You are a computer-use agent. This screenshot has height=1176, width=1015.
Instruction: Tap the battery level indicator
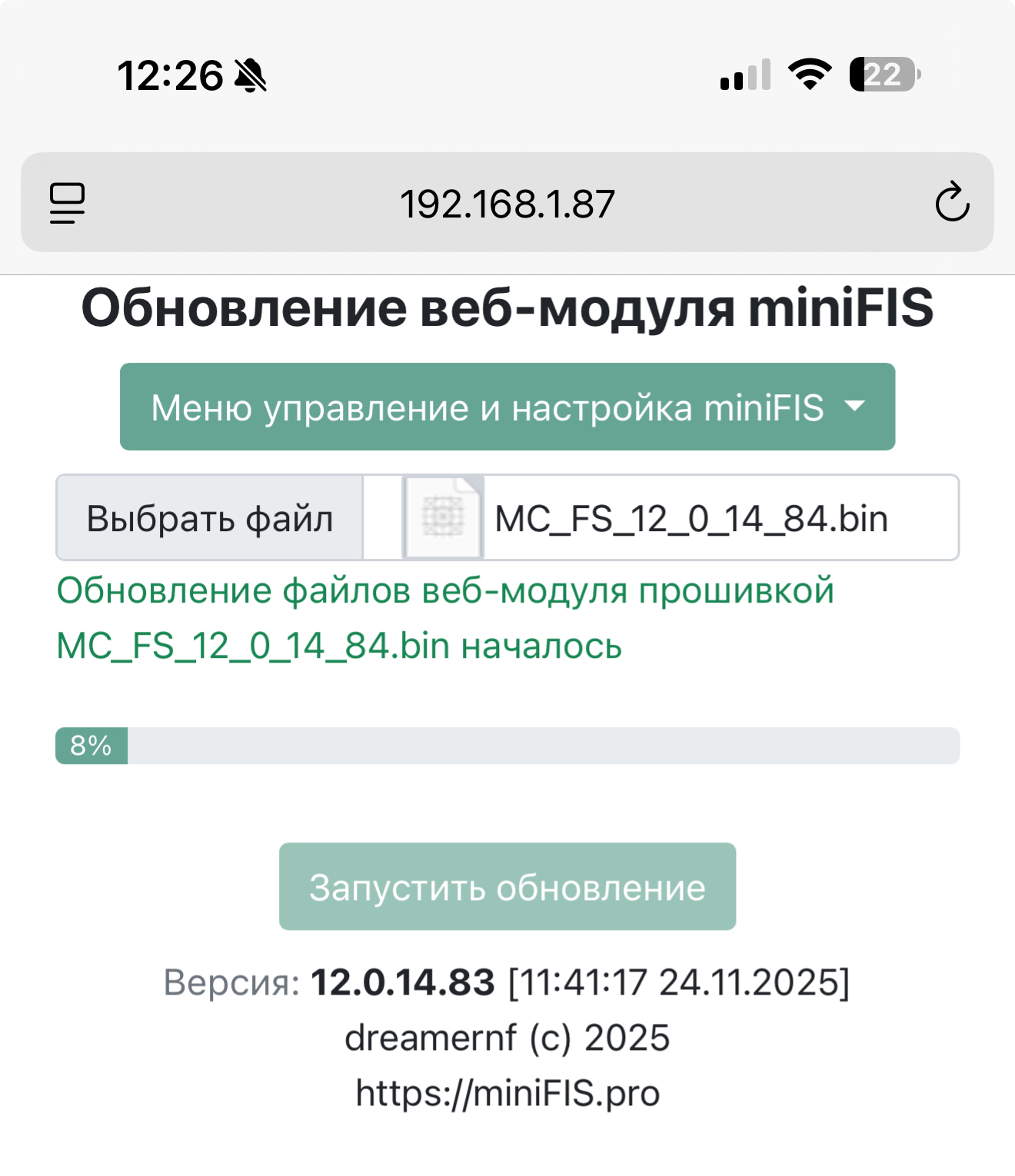[884, 75]
